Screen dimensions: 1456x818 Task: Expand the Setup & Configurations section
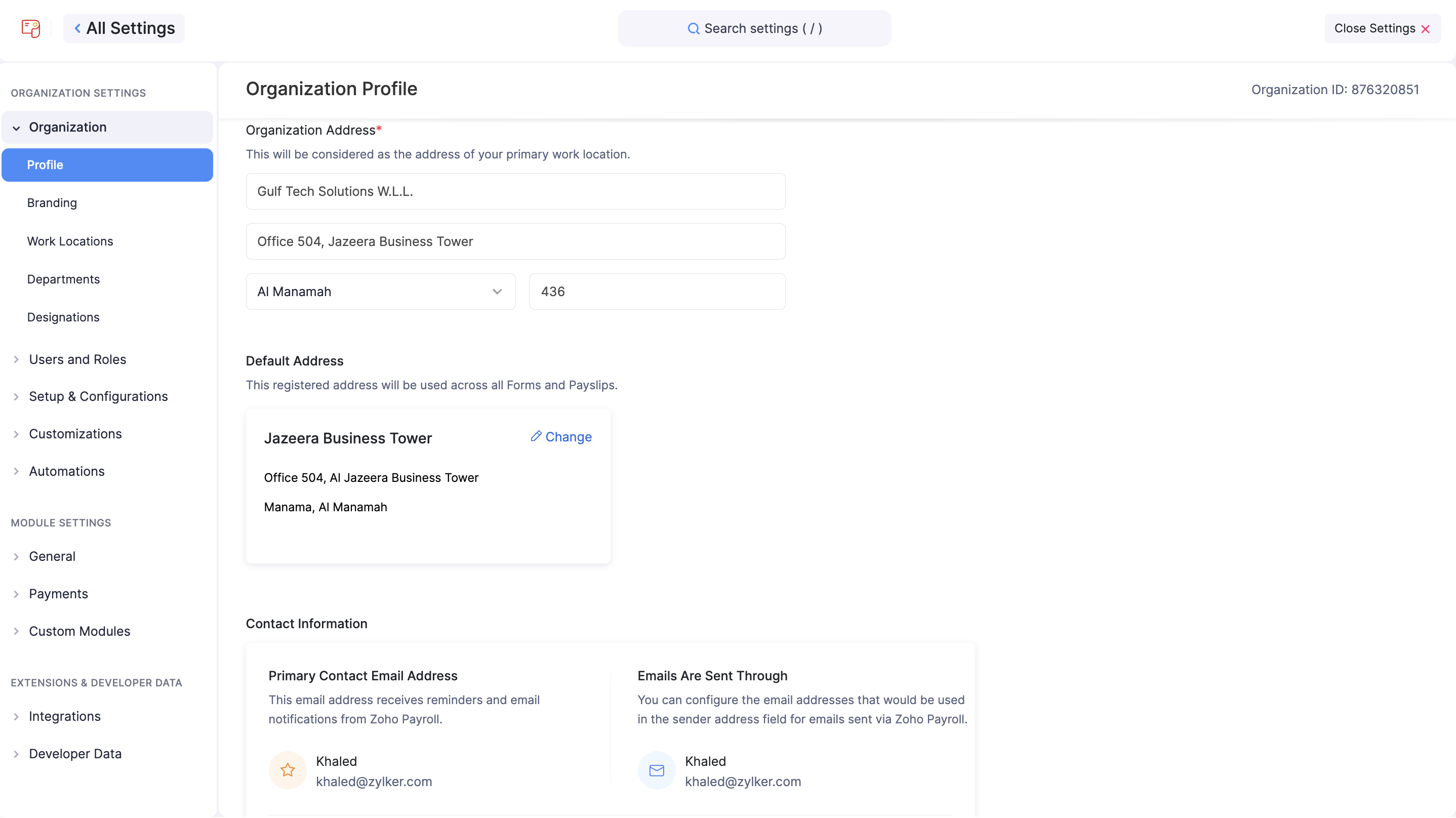[15, 396]
